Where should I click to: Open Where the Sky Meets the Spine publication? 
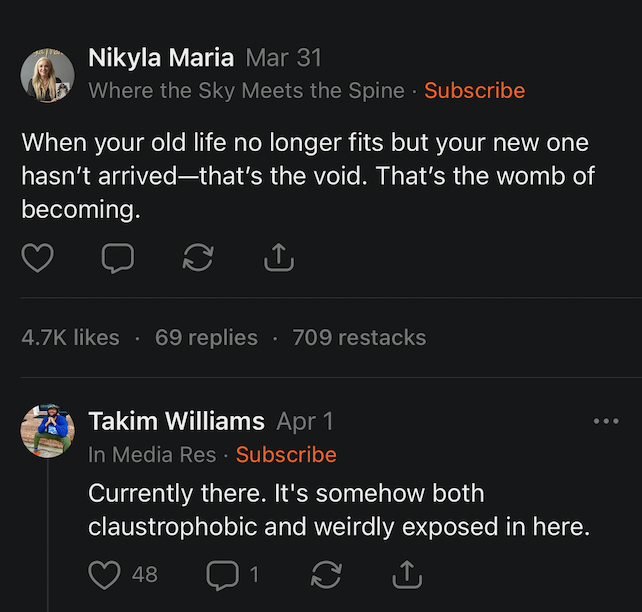pos(246,90)
